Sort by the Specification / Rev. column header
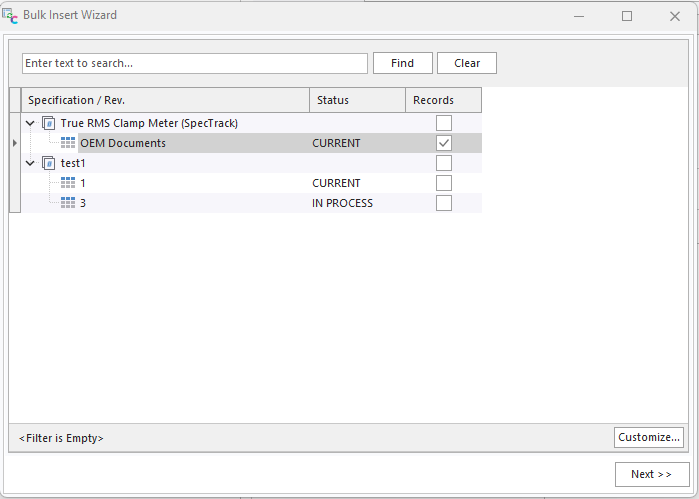The width and height of the screenshot is (699, 499). (x=165, y=100)
